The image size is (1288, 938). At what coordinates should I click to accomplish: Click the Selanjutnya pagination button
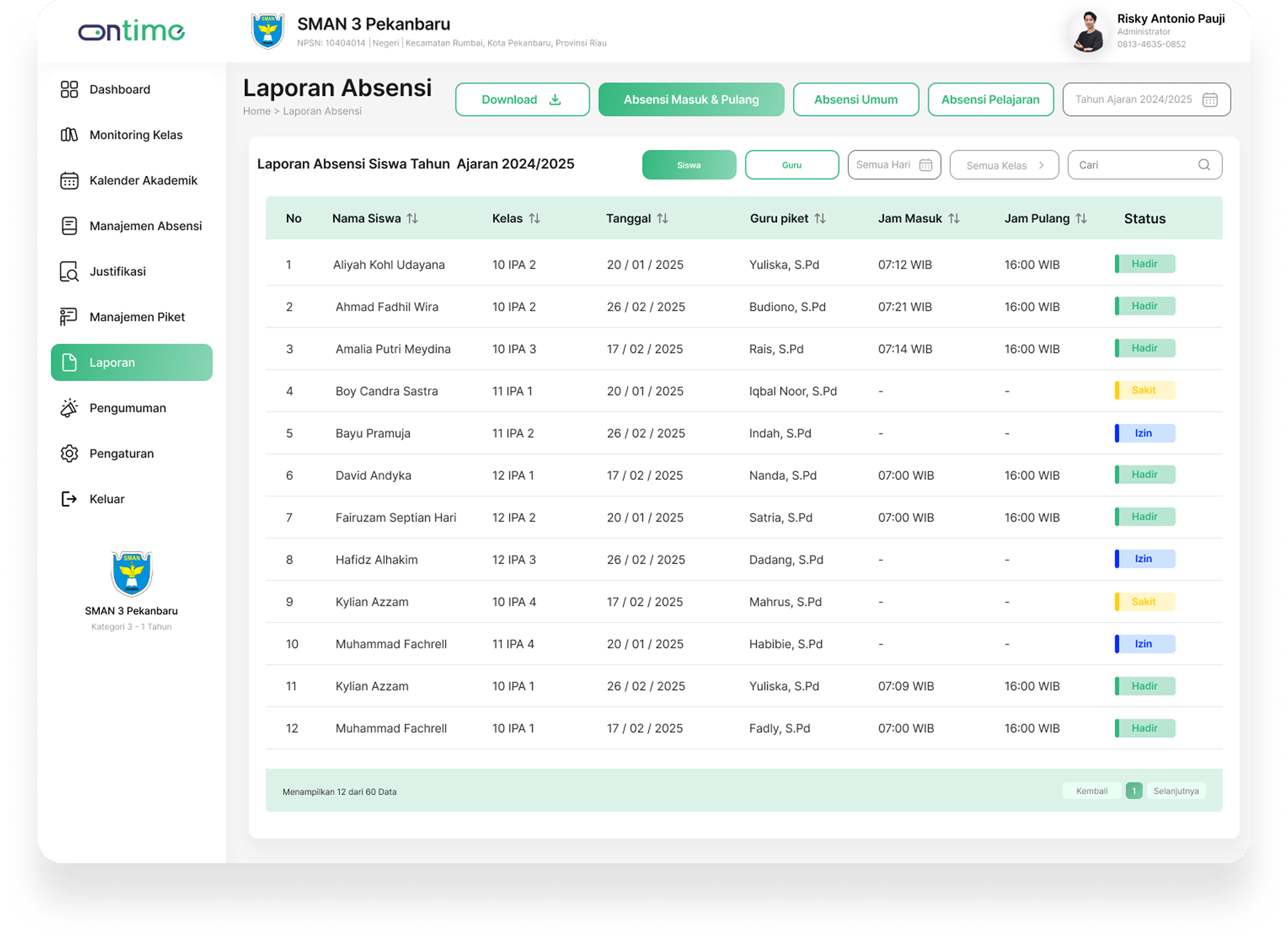pyautogui.click(x=1176, y=791)
